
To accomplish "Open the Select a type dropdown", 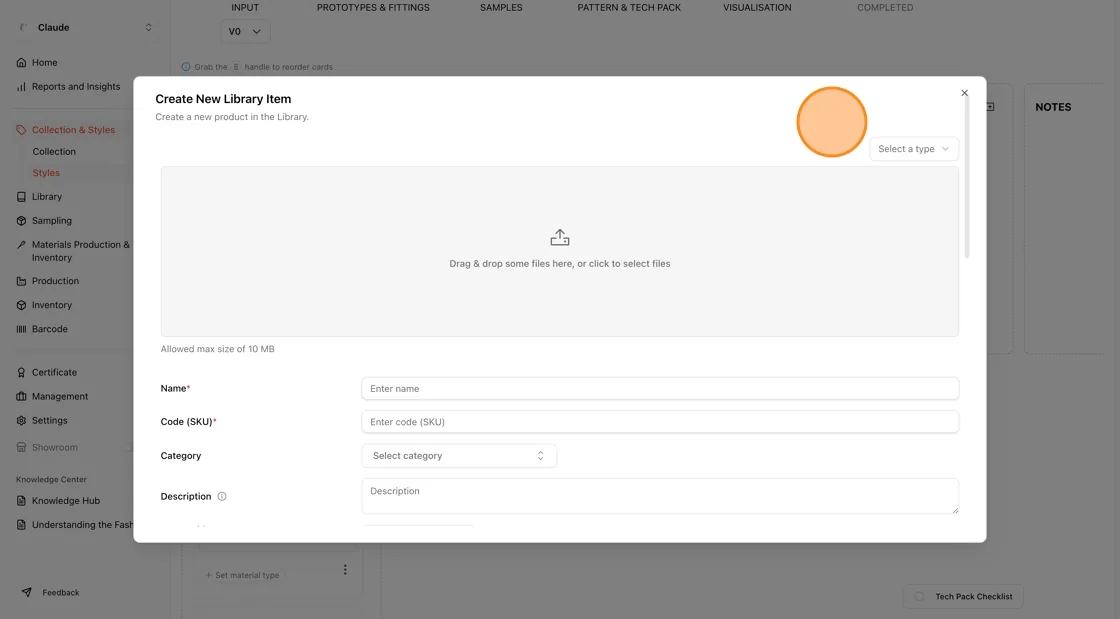I will [914, 149].
